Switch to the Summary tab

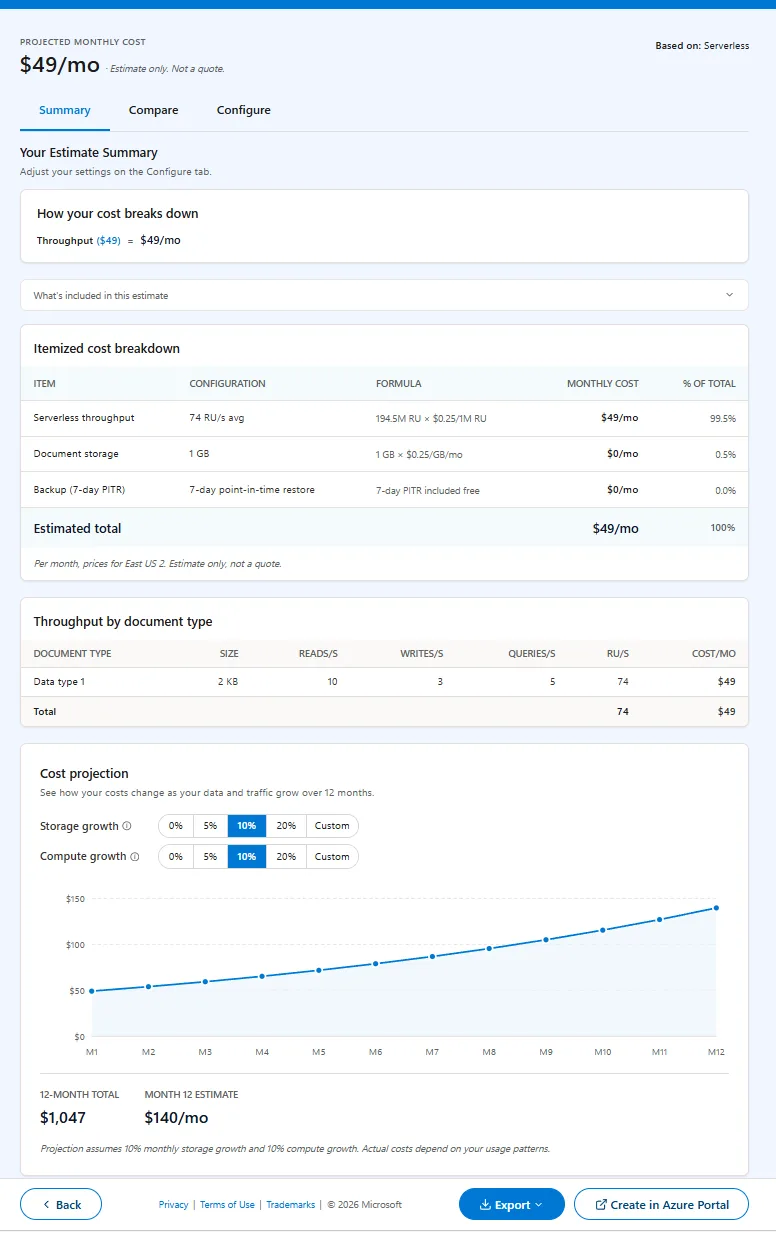tap(65, 110)
